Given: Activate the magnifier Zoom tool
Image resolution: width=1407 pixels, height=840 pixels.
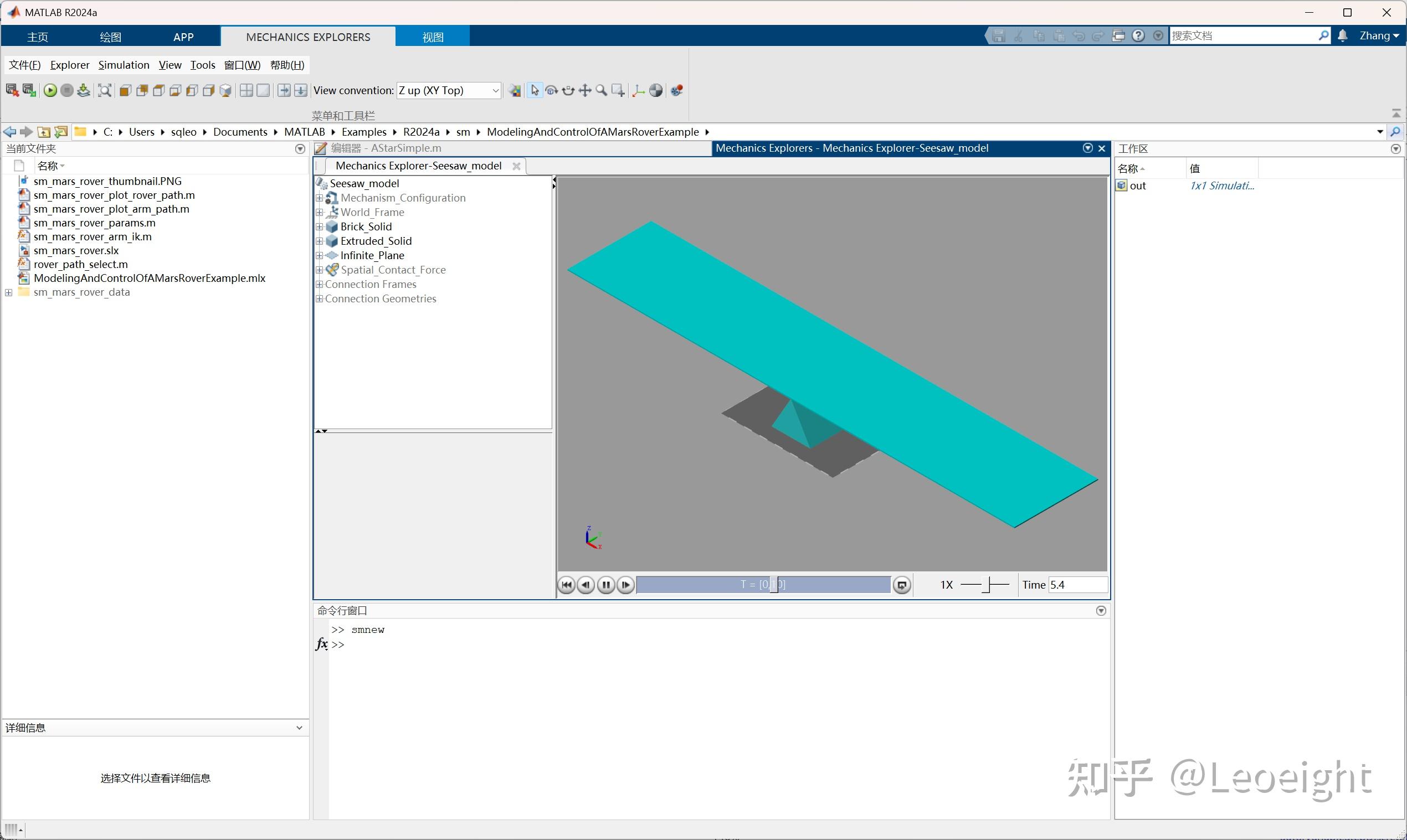Looking at the screenshot, I should tap(602, 91).
